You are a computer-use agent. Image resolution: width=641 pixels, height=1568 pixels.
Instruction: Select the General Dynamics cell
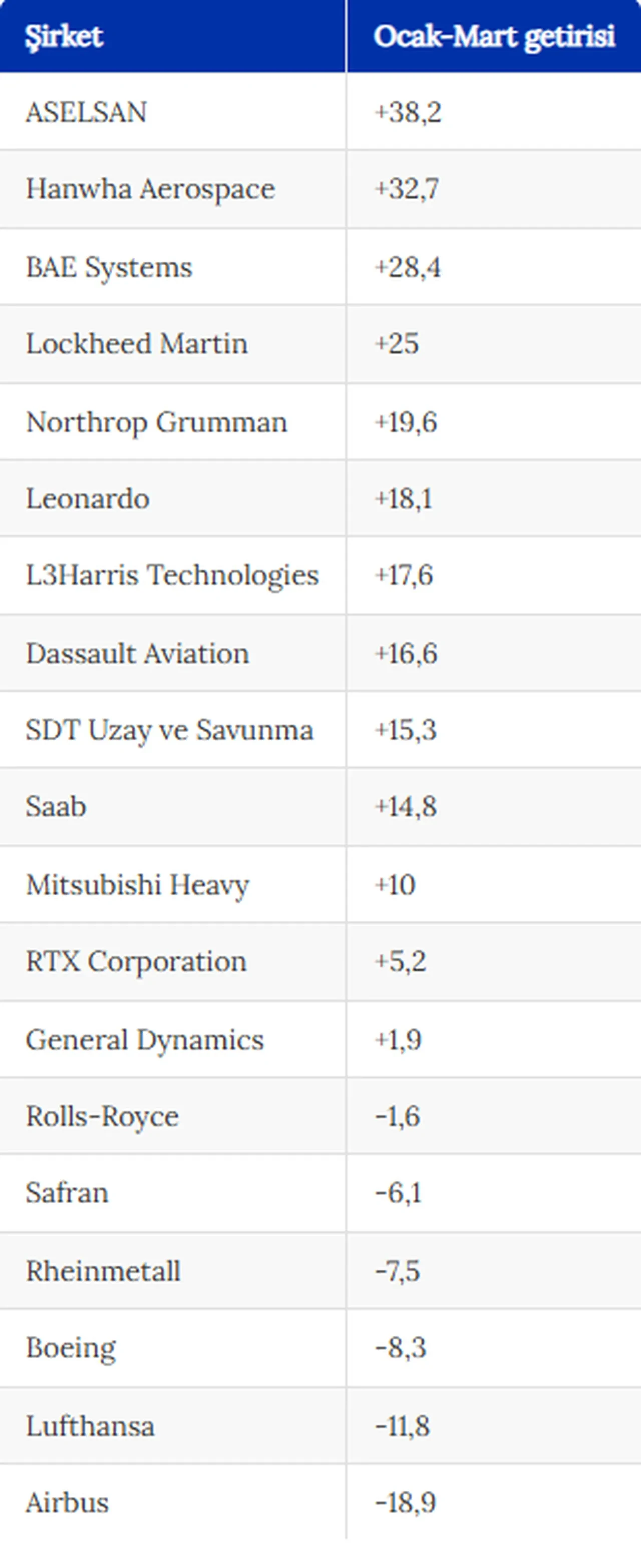click(145, 1039)
